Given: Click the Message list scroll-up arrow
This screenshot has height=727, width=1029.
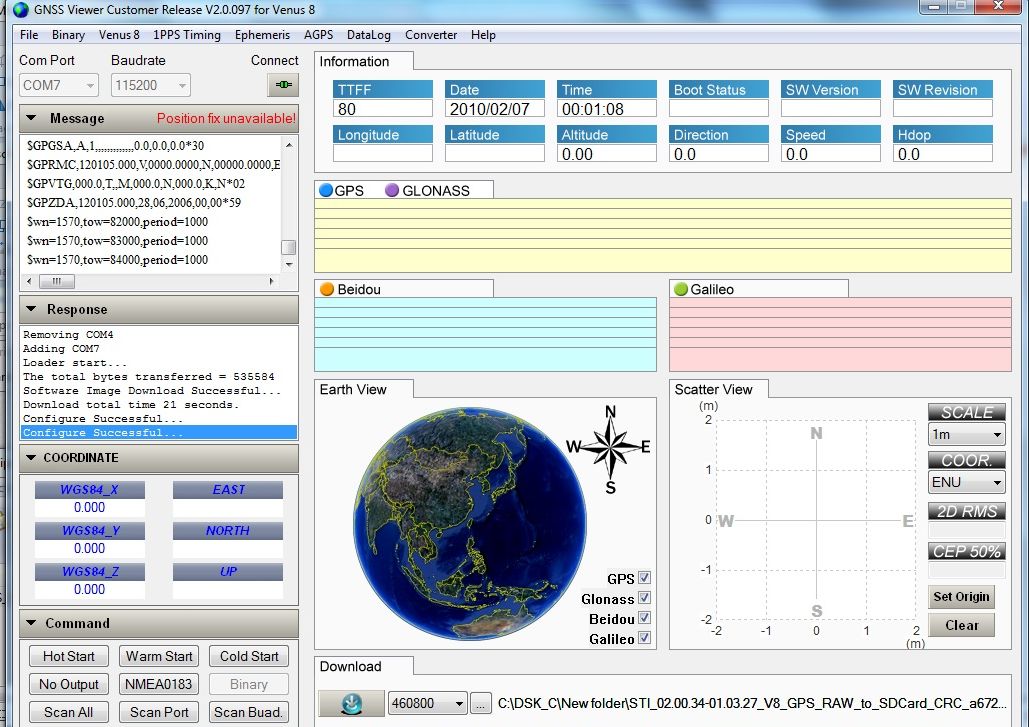Looking at the screenshot, I should (x=289, y=144).
